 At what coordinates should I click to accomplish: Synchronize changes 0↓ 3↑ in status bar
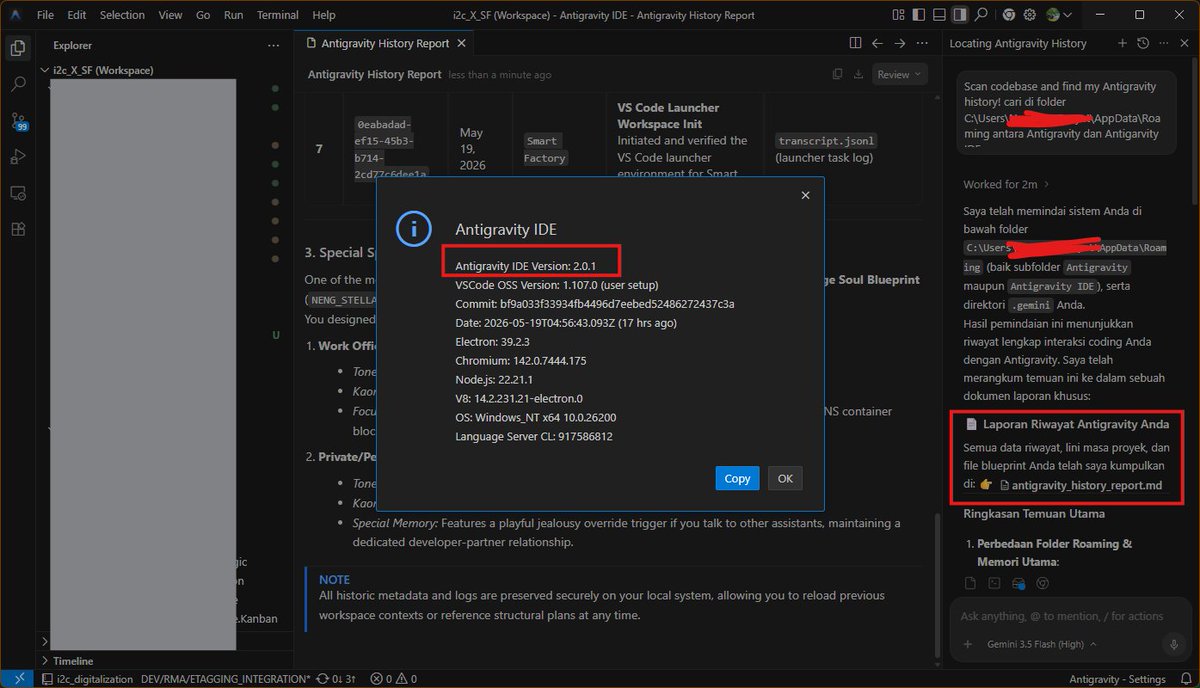click(336, 679)
